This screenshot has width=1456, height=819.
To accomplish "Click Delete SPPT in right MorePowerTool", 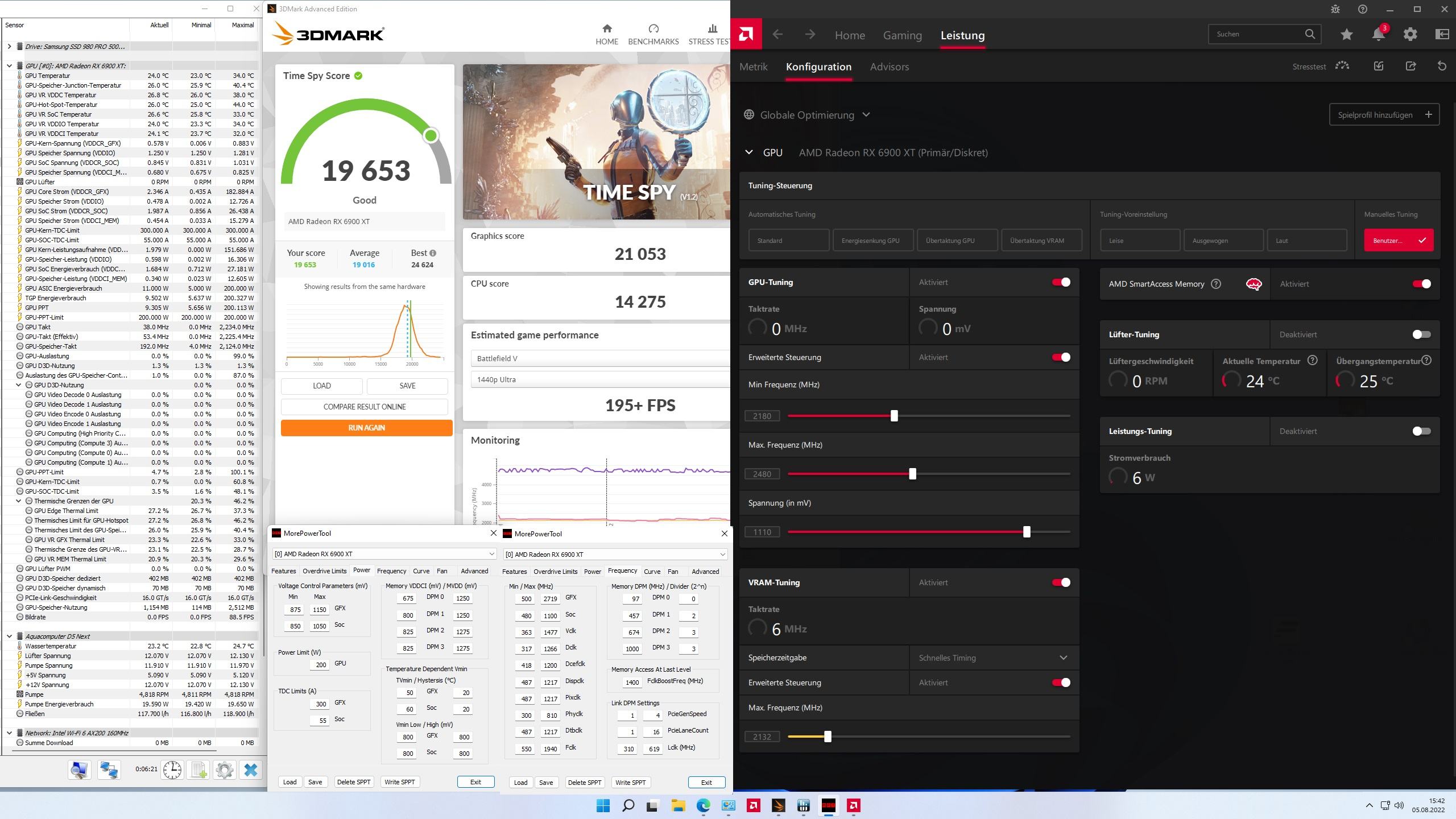I will tap(585, 783).
